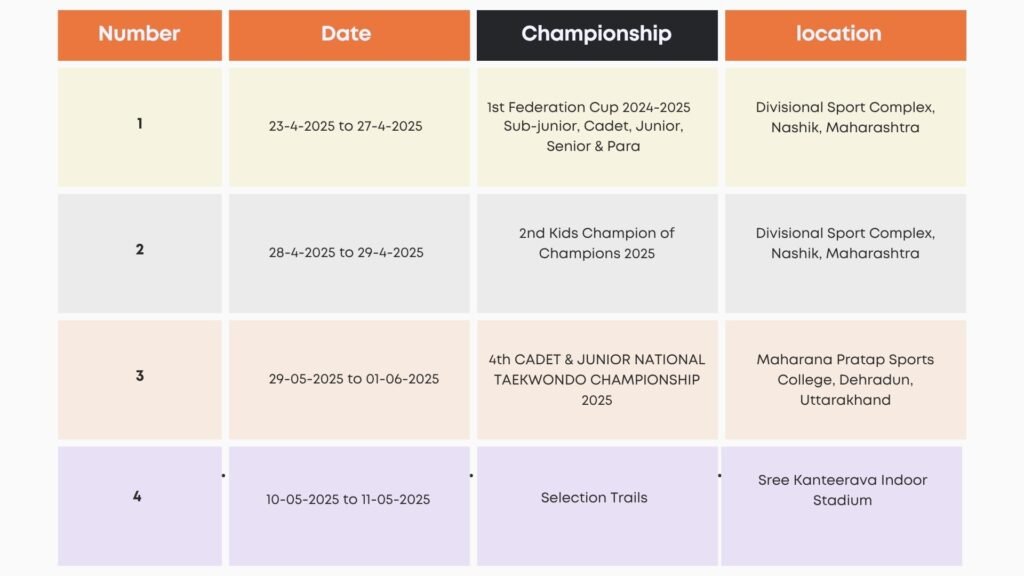Click row number 2 cell
Screen dimensions: 1024x576
click(x=139, y=250)
